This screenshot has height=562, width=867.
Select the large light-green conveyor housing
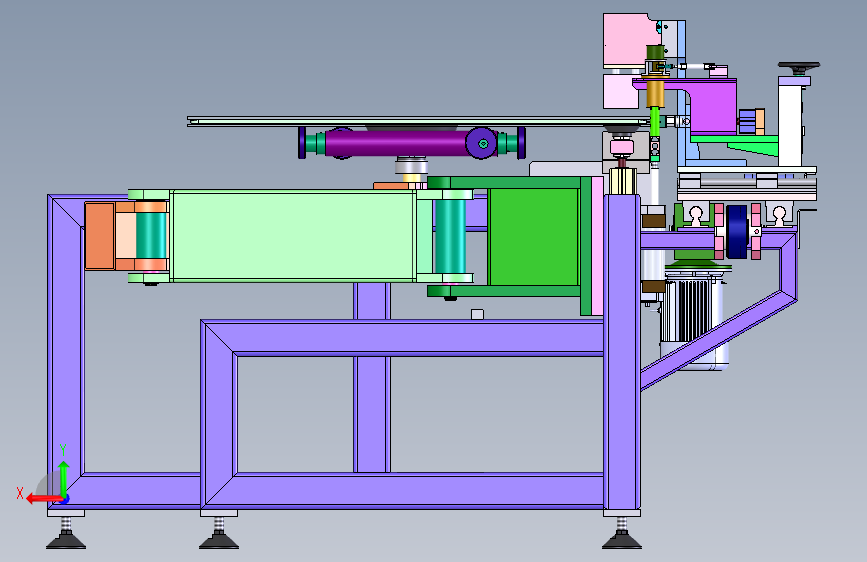tap(293, 236)
